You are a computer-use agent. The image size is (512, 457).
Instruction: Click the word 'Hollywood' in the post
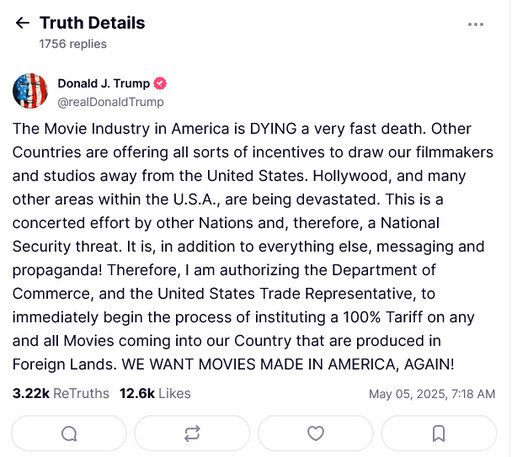pyautogui.click(x=352, y=176)
